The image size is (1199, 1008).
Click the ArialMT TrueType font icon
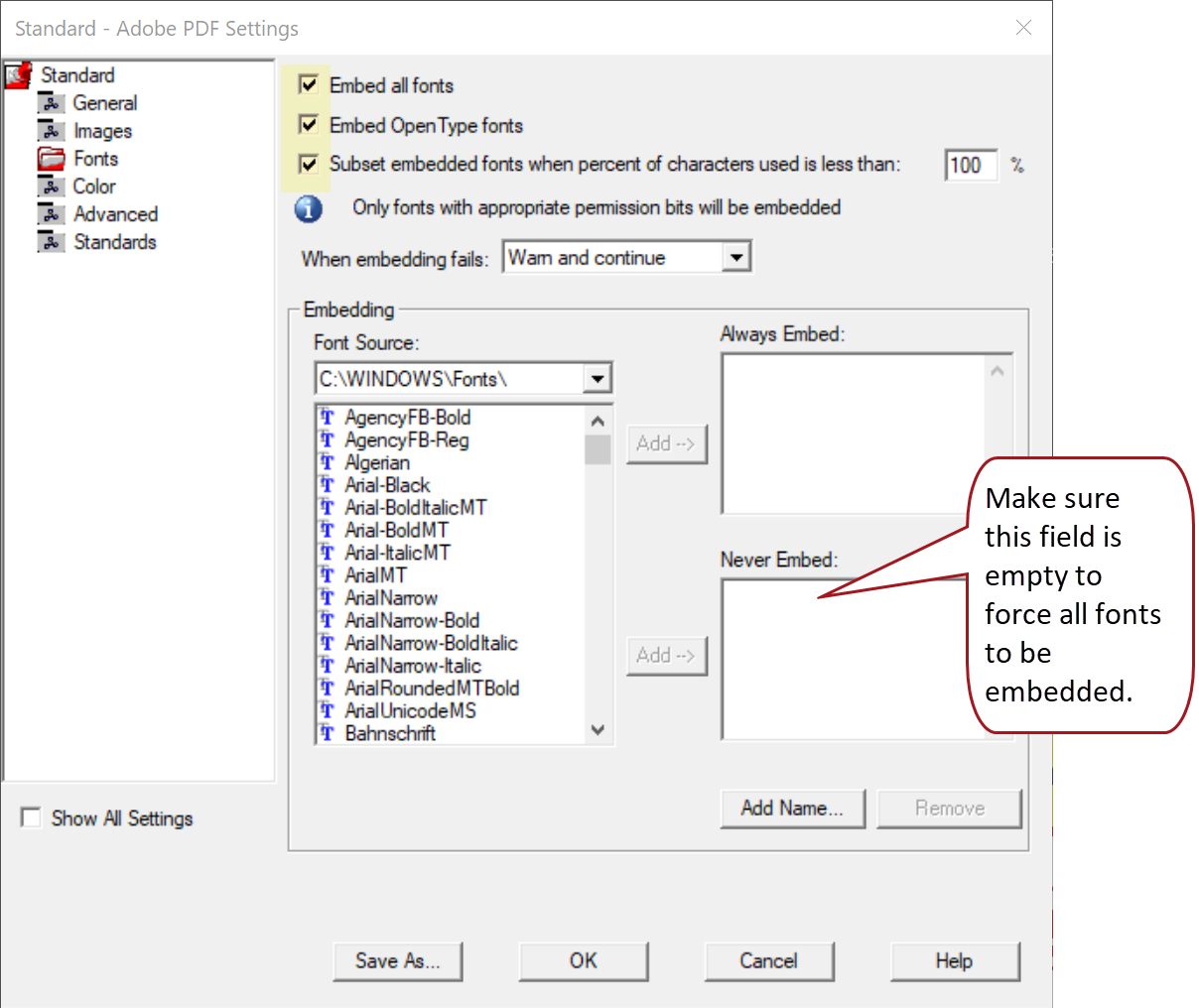pos(328,575)
